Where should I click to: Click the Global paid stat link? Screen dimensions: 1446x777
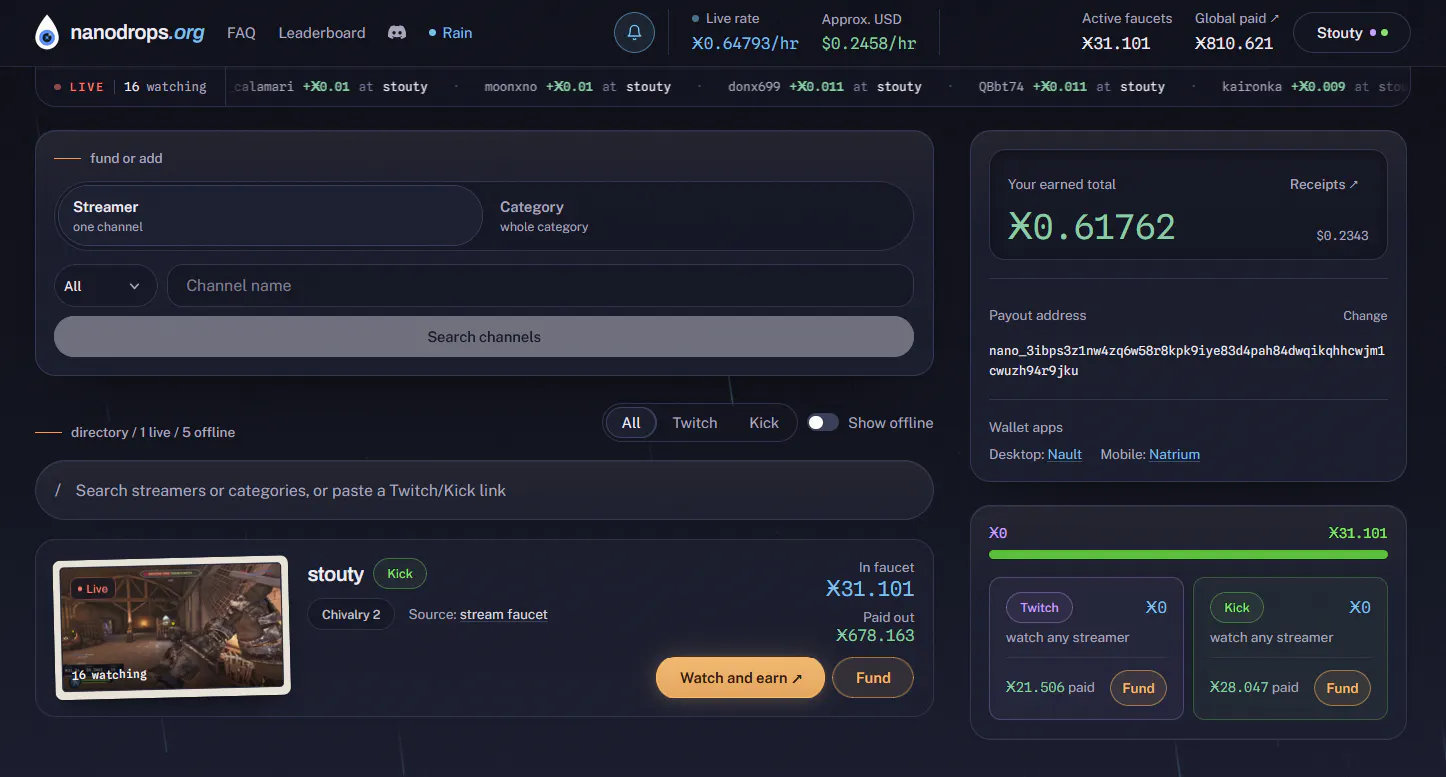[1237, 33]
